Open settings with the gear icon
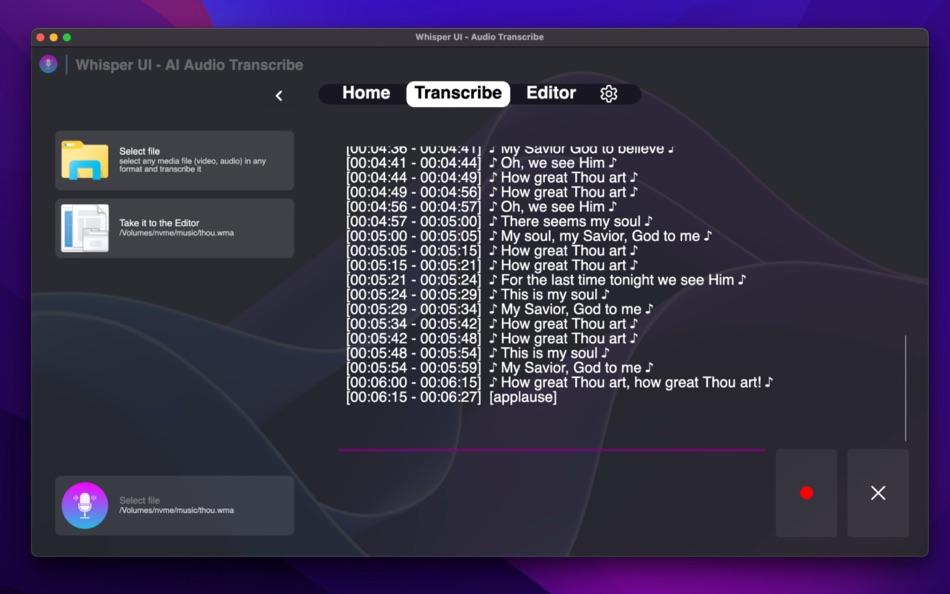Image resolution: width=950 pixels, height=594 pixels. point(610,93)
